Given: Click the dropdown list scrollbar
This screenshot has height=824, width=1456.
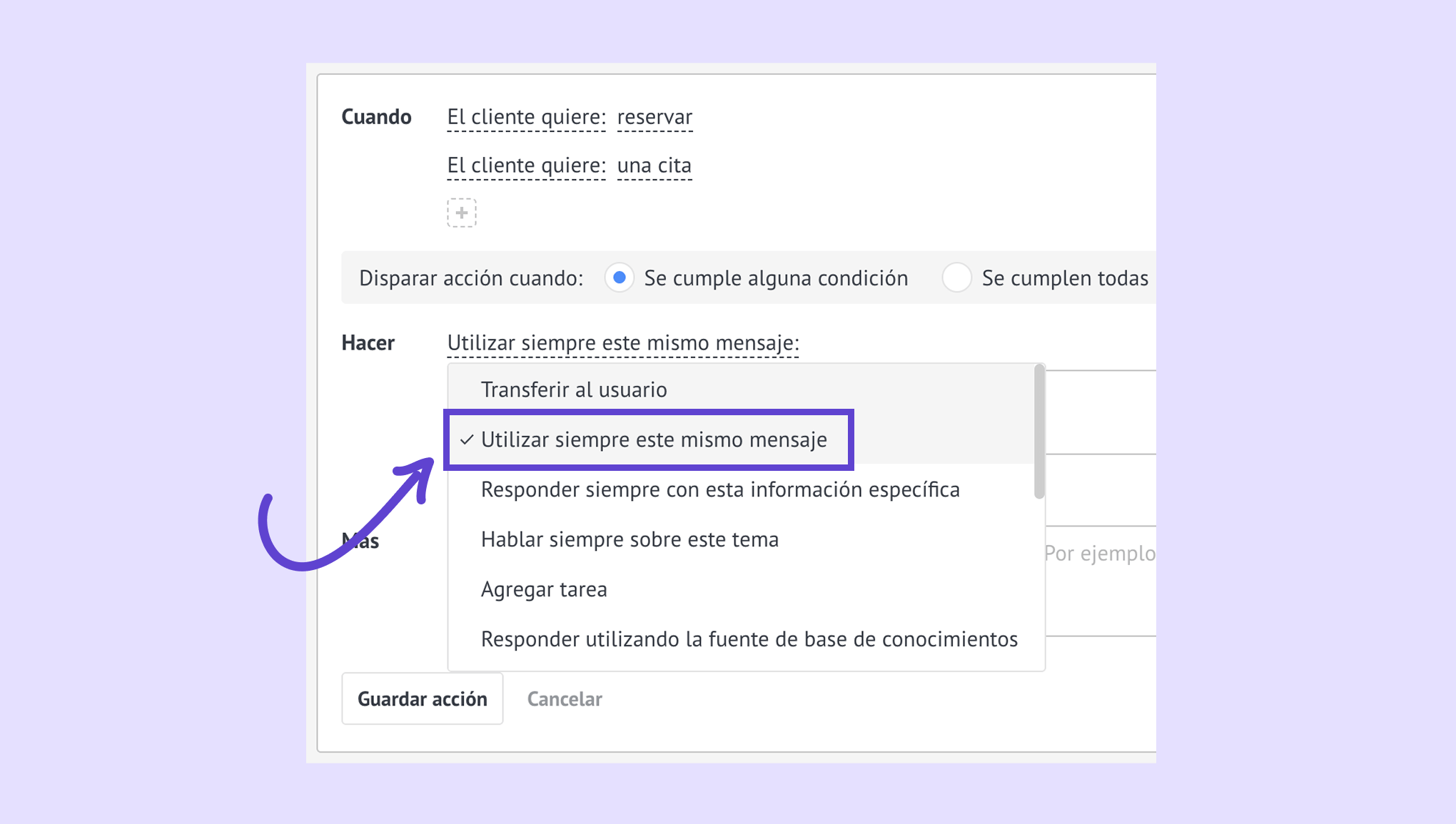Looking at the screenshot, I should [1039, 432].
